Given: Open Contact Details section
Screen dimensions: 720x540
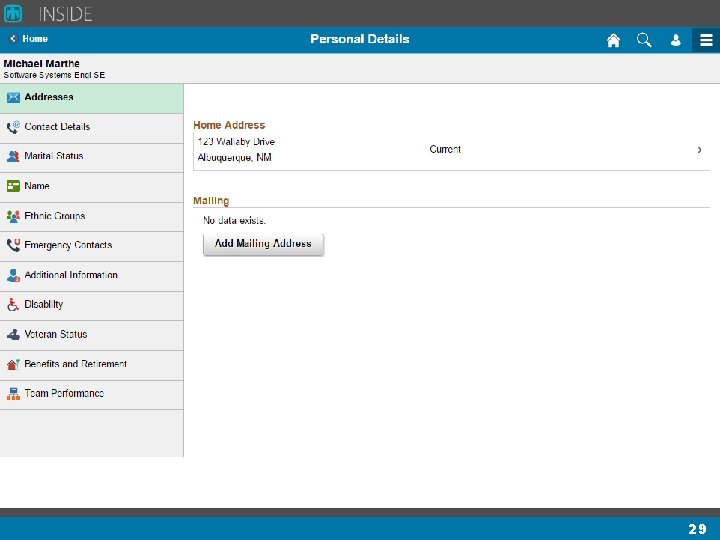Looking at the screenshot, I should (91, 128).
